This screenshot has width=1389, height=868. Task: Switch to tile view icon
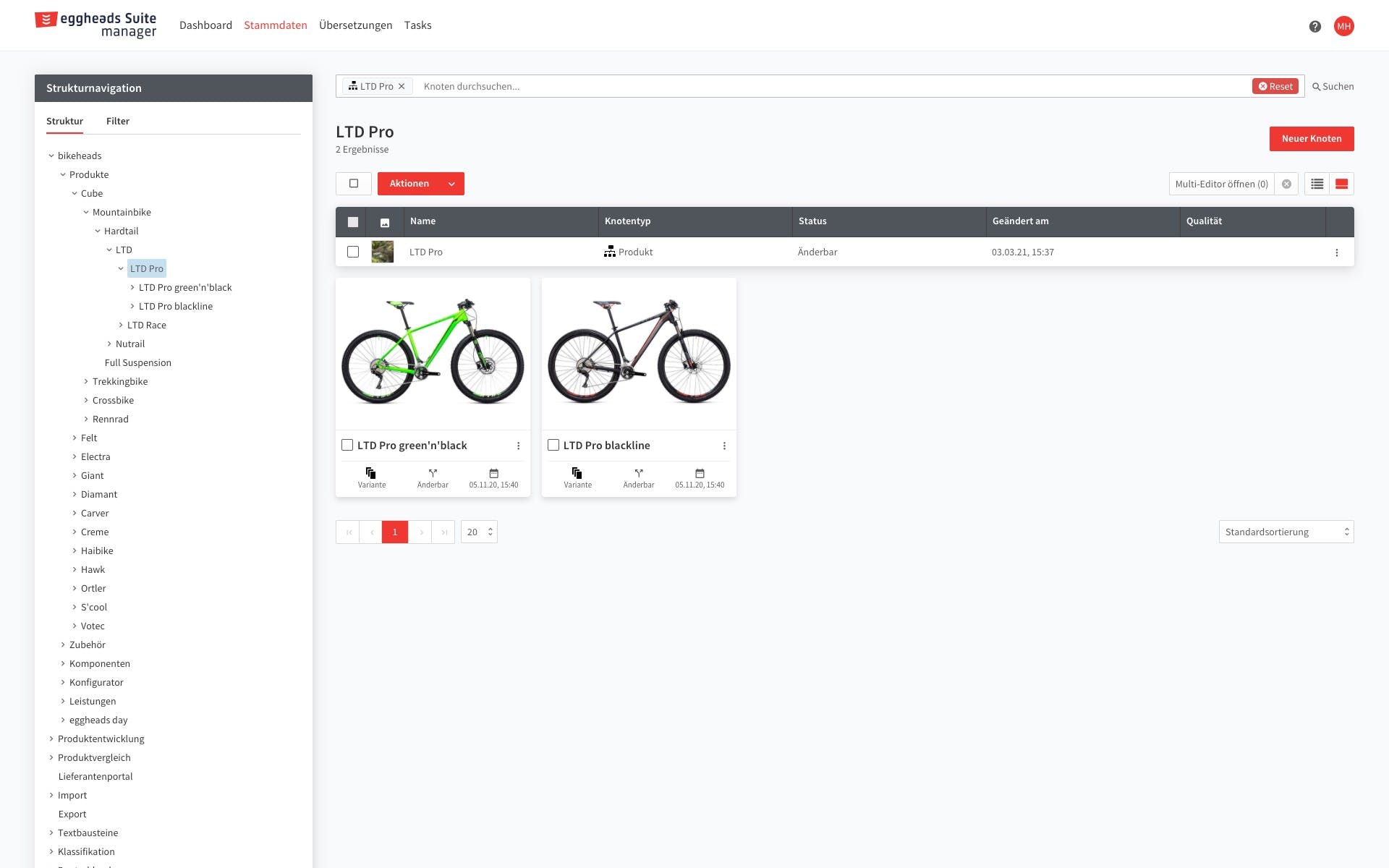(x=1341, y=184)
